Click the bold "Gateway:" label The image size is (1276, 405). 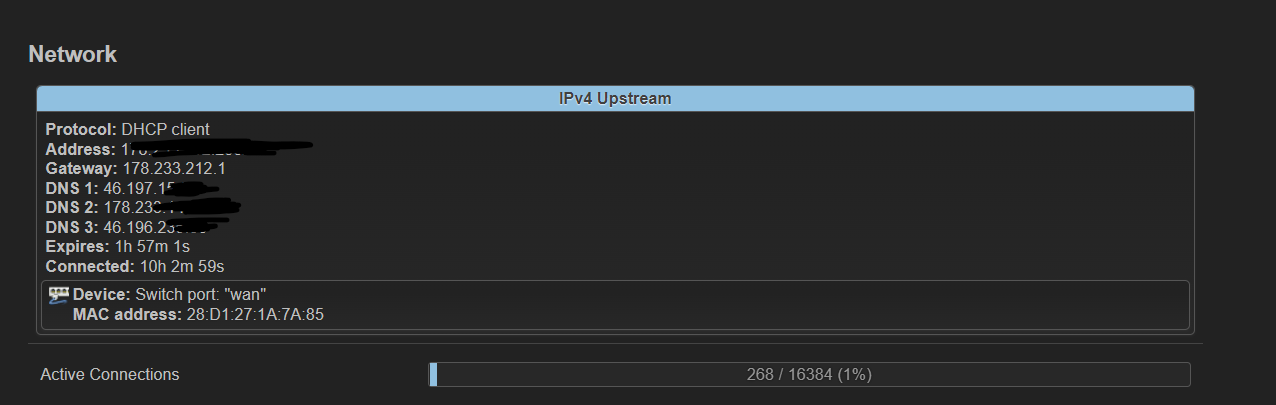82,168
